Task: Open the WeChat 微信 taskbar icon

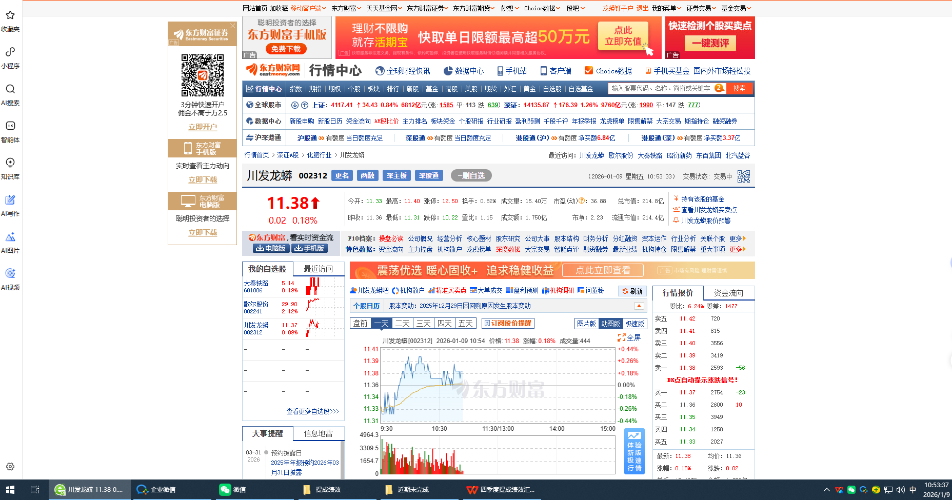Action: (x=225, y=489)
